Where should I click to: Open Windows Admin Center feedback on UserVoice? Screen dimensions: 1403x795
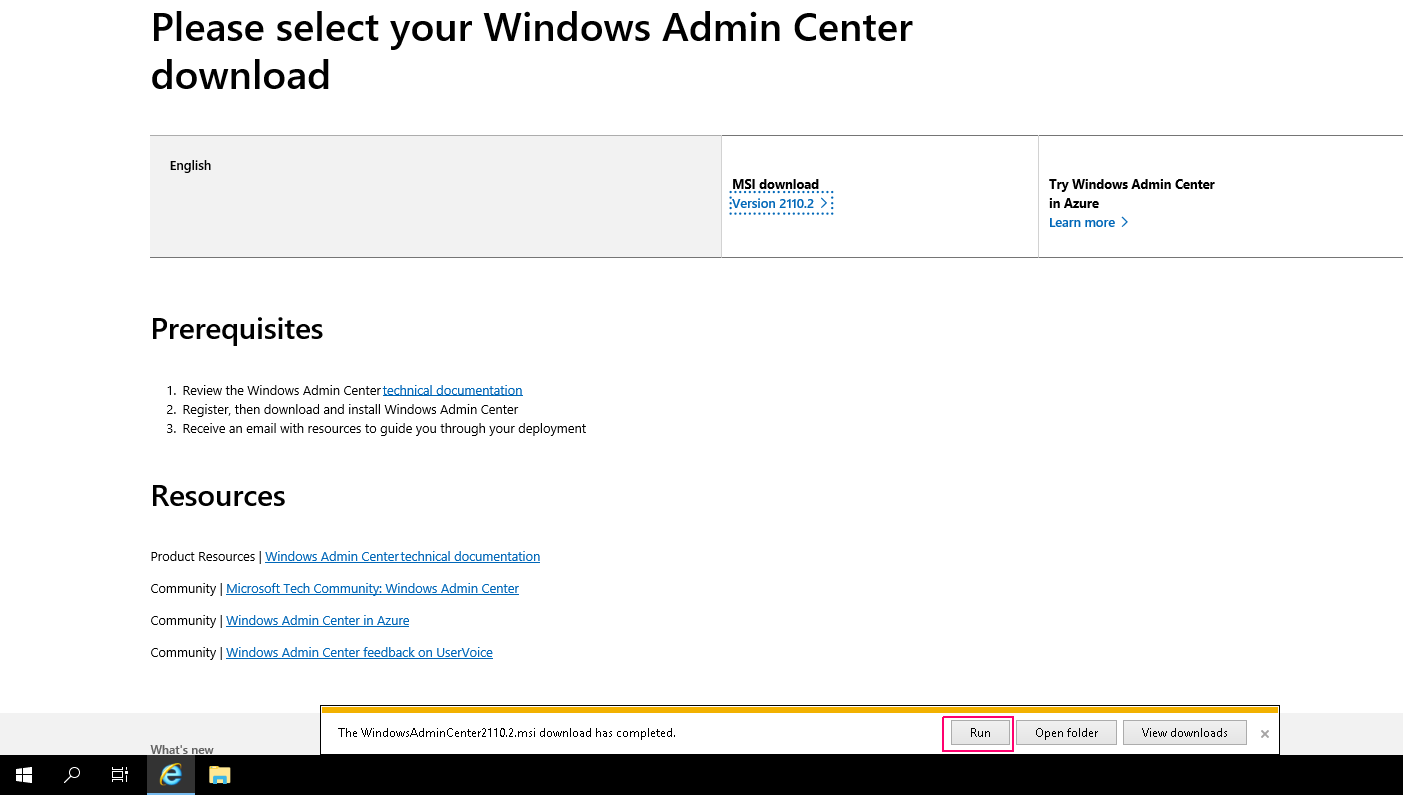(359, 653)
